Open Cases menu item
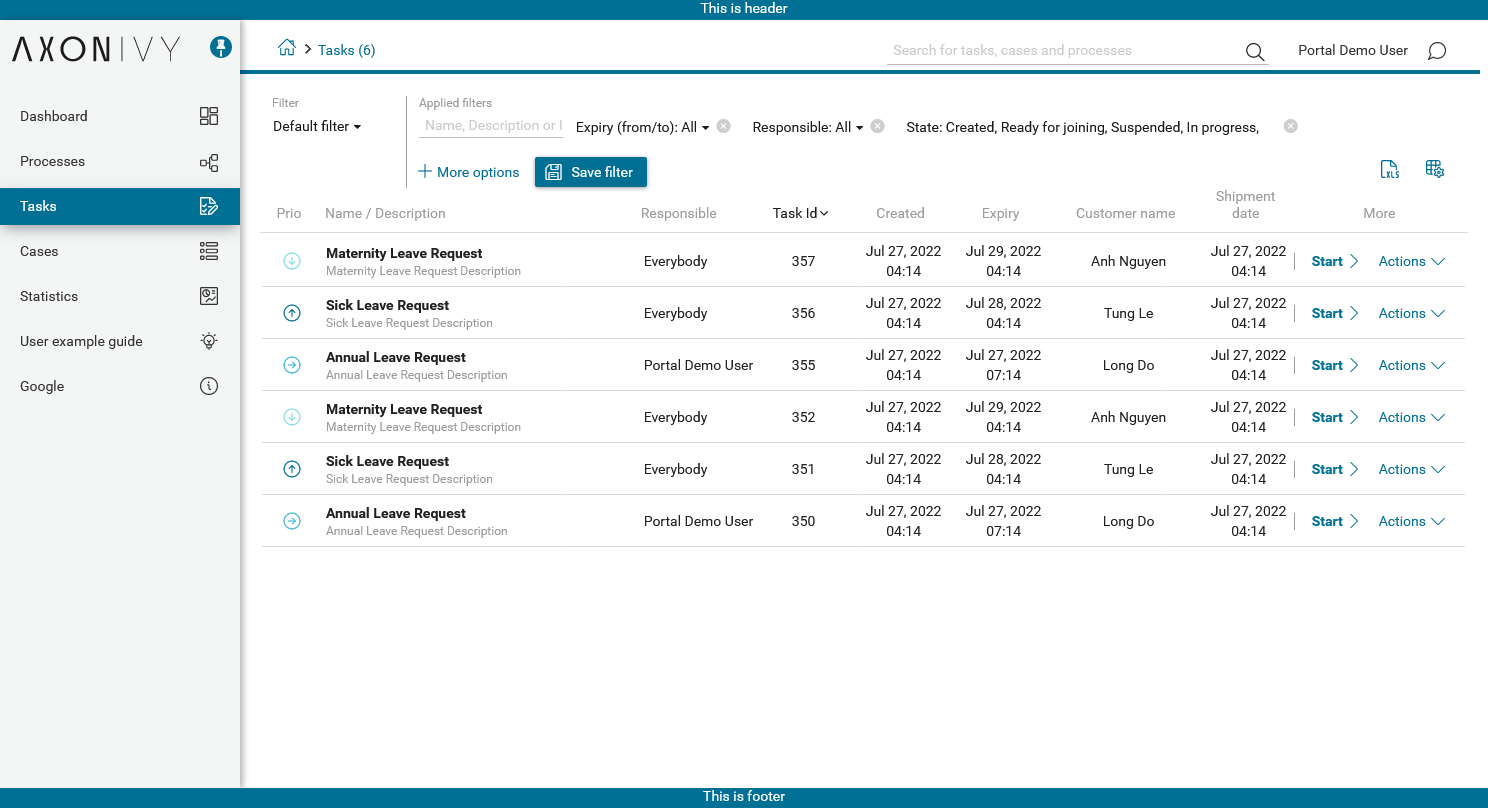 tap(120, 251)
